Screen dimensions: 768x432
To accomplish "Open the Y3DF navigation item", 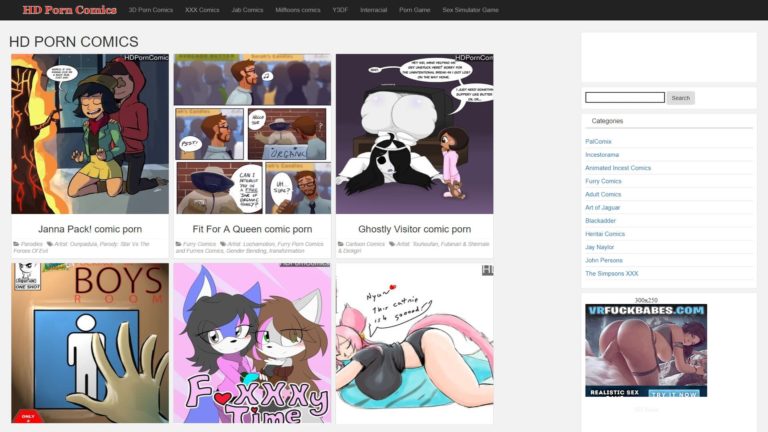I will pos(340,10).
